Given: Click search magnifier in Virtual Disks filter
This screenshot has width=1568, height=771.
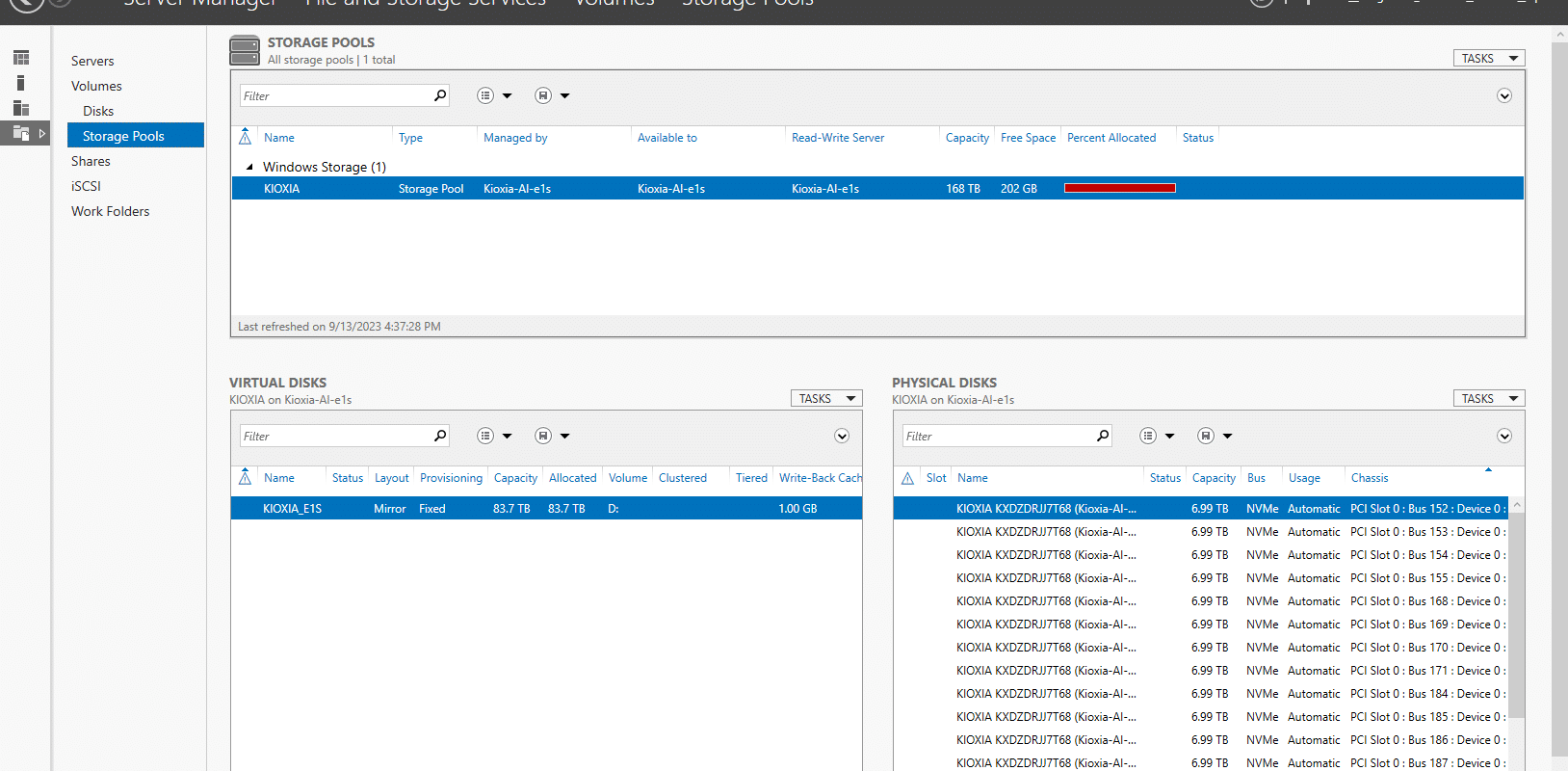Looking at the screenshot, I should coord(440,436).
